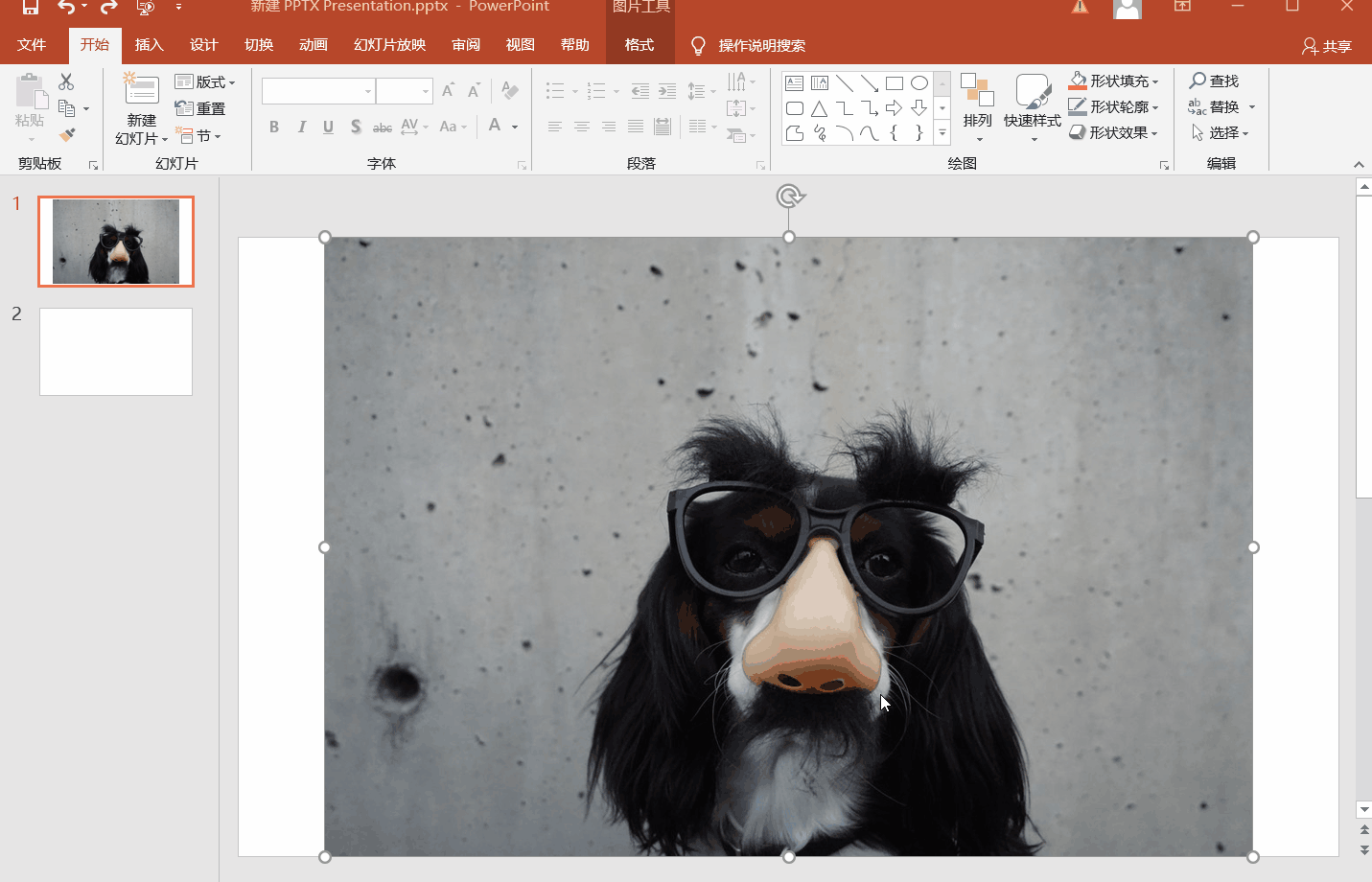
Task: Select blank slide 2 thumbnail
Action: (x=116, y=351)
